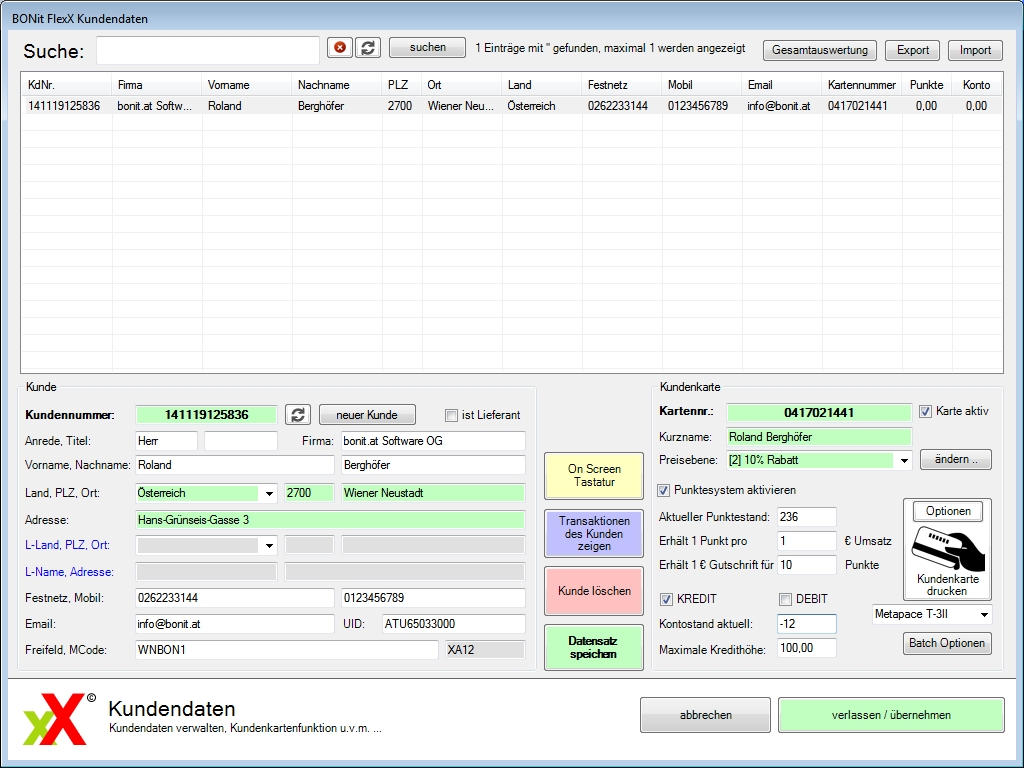The width and height of the screenshot is (1024, 768).
Task: Open Gesamtauswertung
Action: pyautogui.click(x=820, y=50)
